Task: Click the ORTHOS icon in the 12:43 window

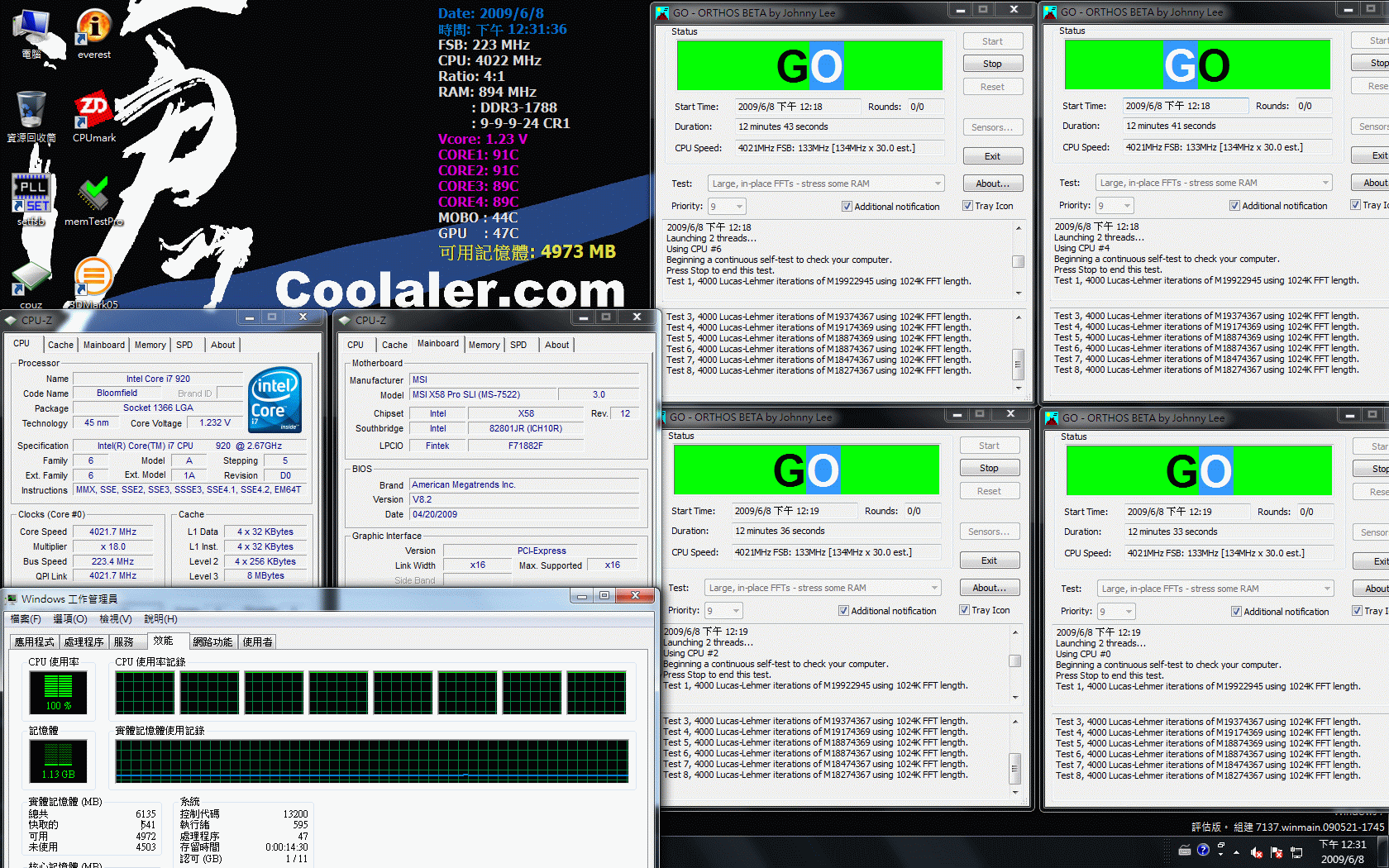Action: tap(662, 12)
